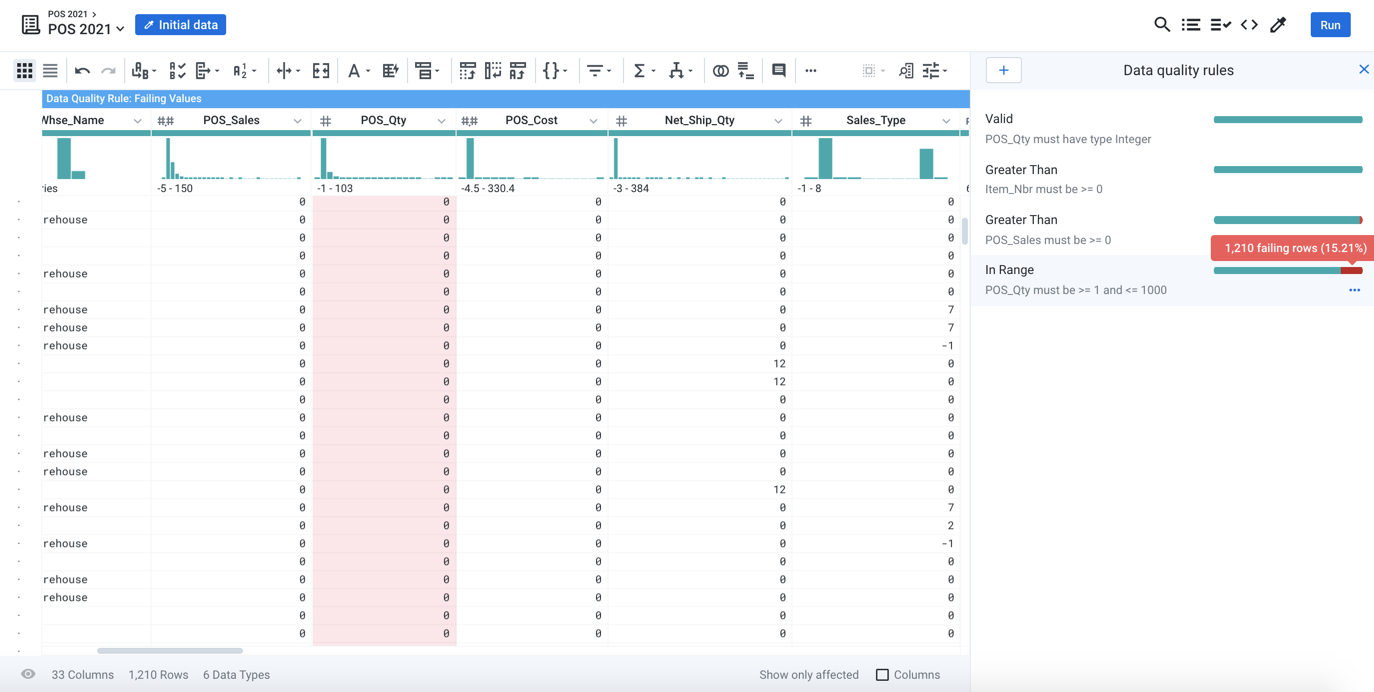This screenshot has height=692, width=1374.
Task: Click the data quality rules checklist icon
Action: pos(1220,25)
